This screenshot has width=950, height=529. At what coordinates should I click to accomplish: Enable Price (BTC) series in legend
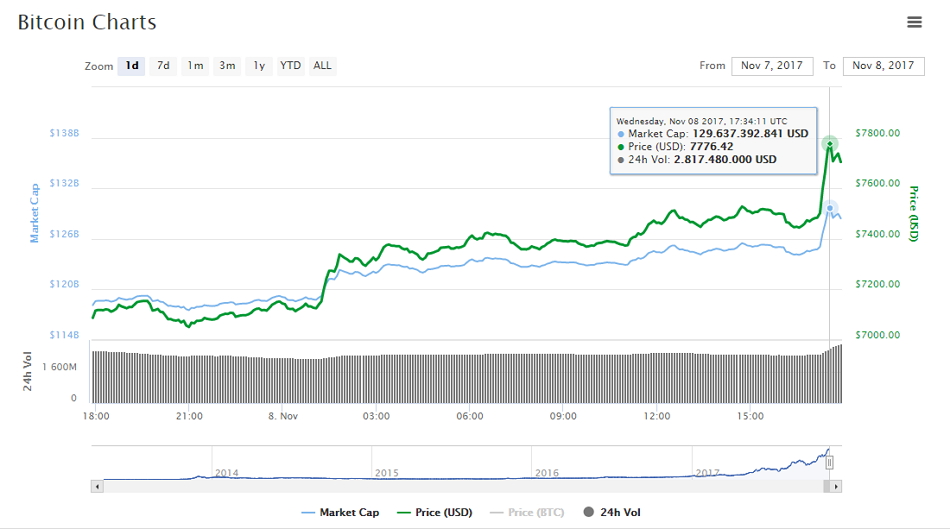[526, 513]
